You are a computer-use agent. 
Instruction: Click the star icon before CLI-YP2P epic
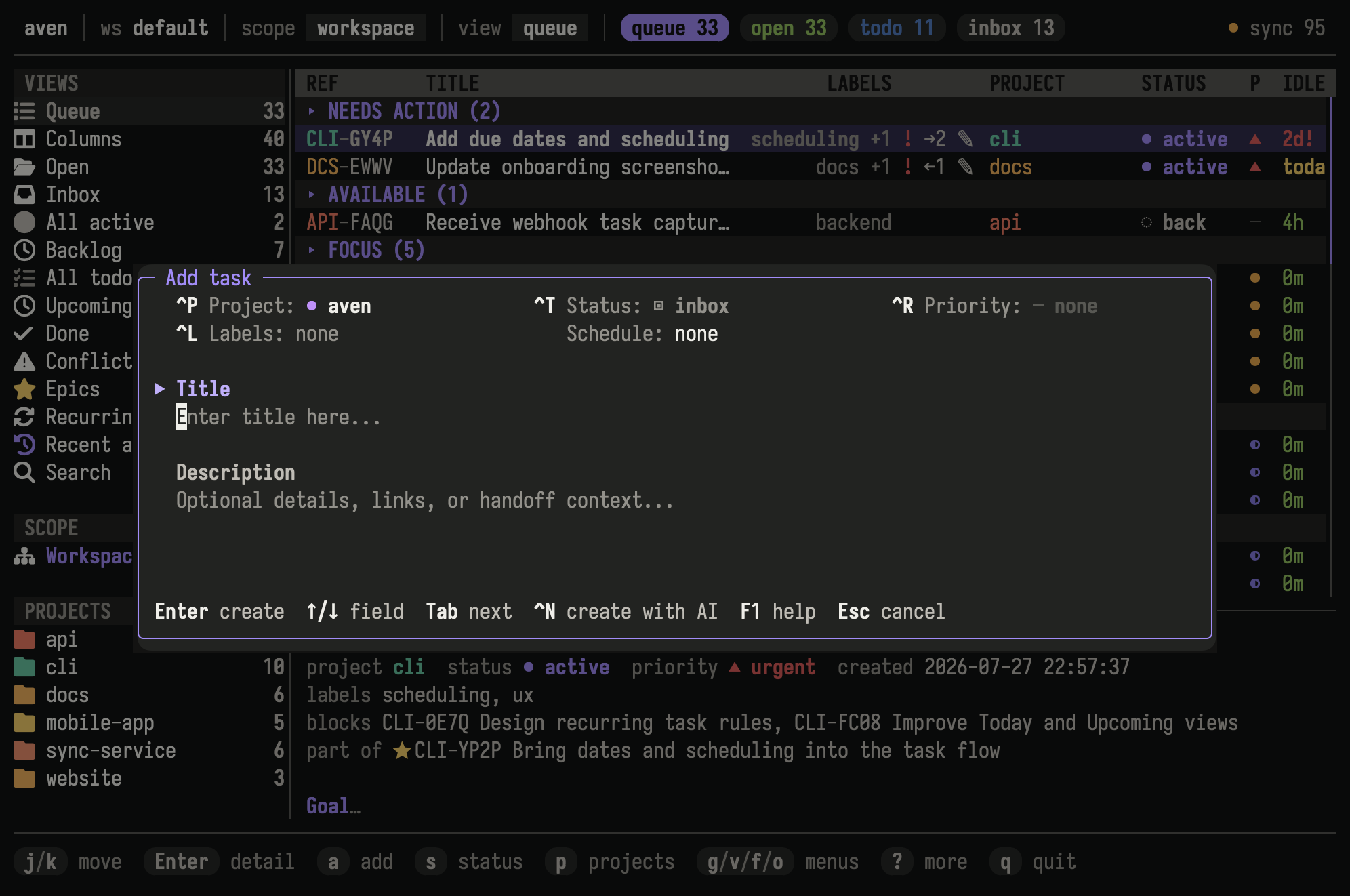point(402,750)
